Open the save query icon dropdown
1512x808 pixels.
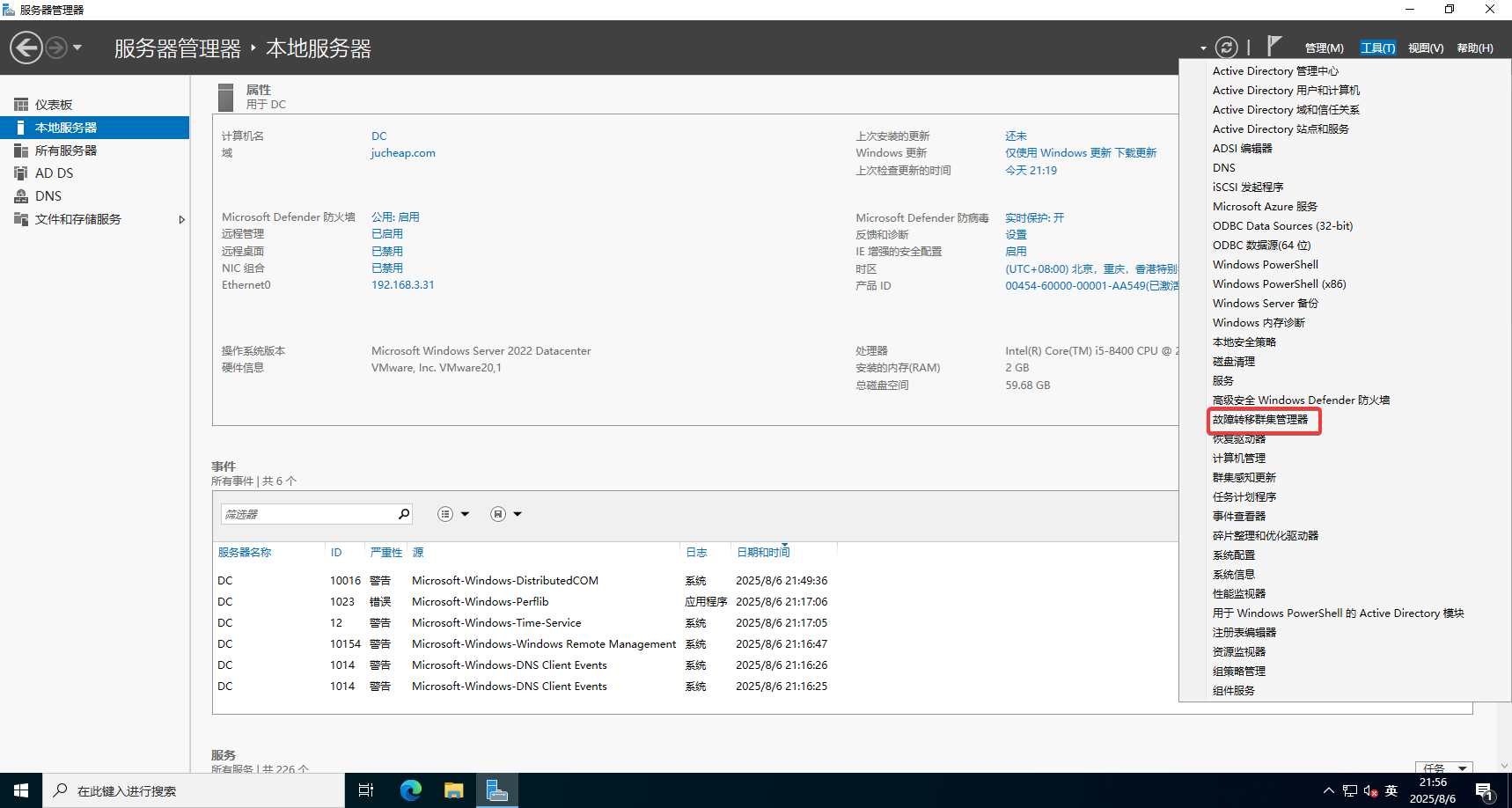[506, 514]
